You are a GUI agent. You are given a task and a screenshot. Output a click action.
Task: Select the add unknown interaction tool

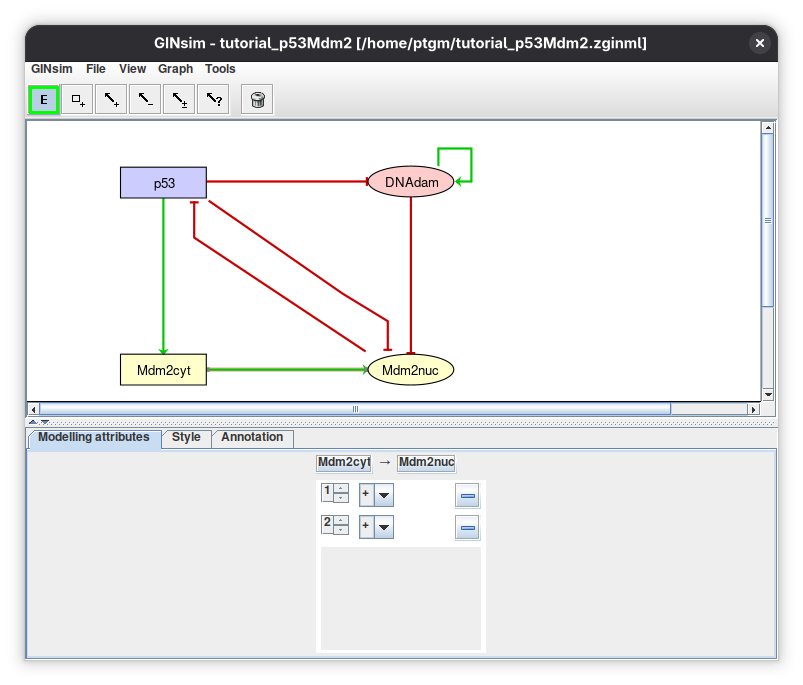[x=213, y=99]
